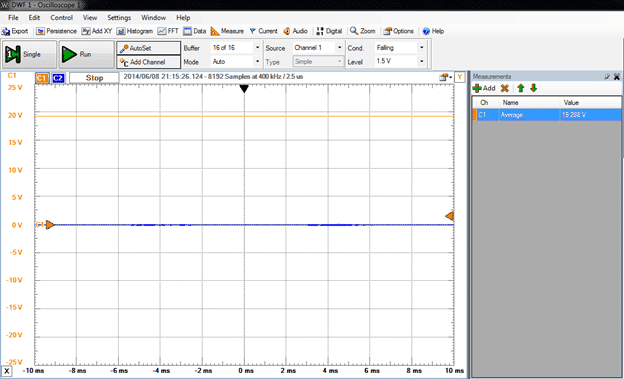624x379 pixels.
Task: Click the AutoSet button
Action: [148, 48]
